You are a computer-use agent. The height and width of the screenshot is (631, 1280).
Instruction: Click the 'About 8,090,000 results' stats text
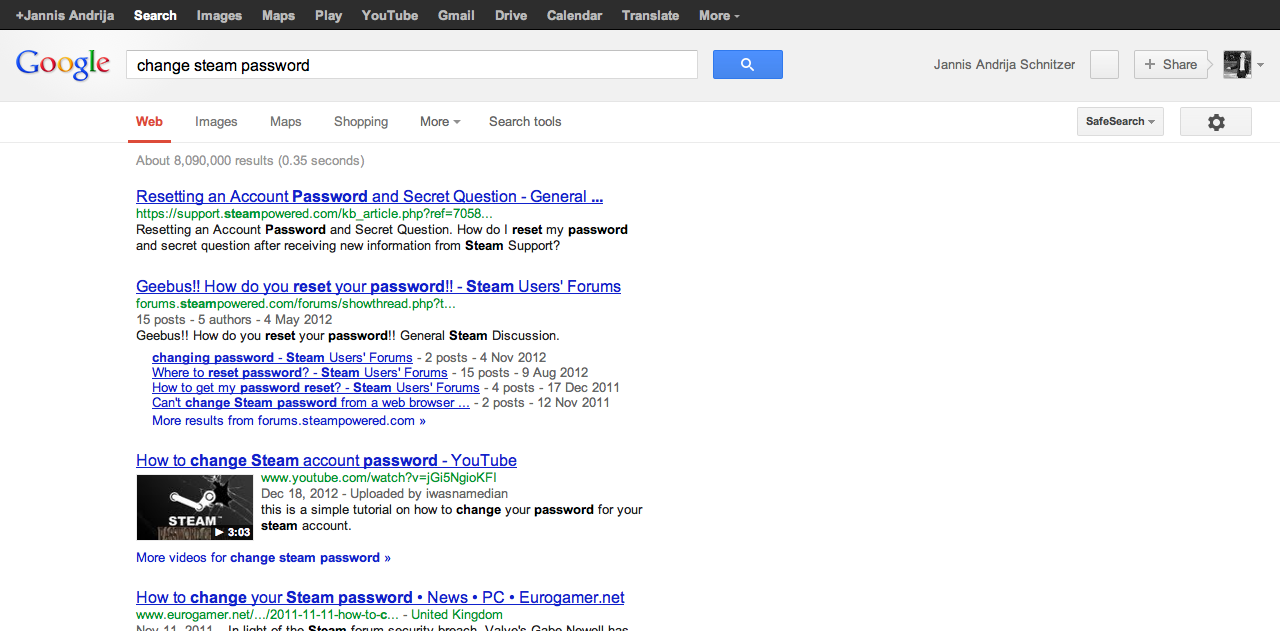pyautogui.click(x=250, y=161)
